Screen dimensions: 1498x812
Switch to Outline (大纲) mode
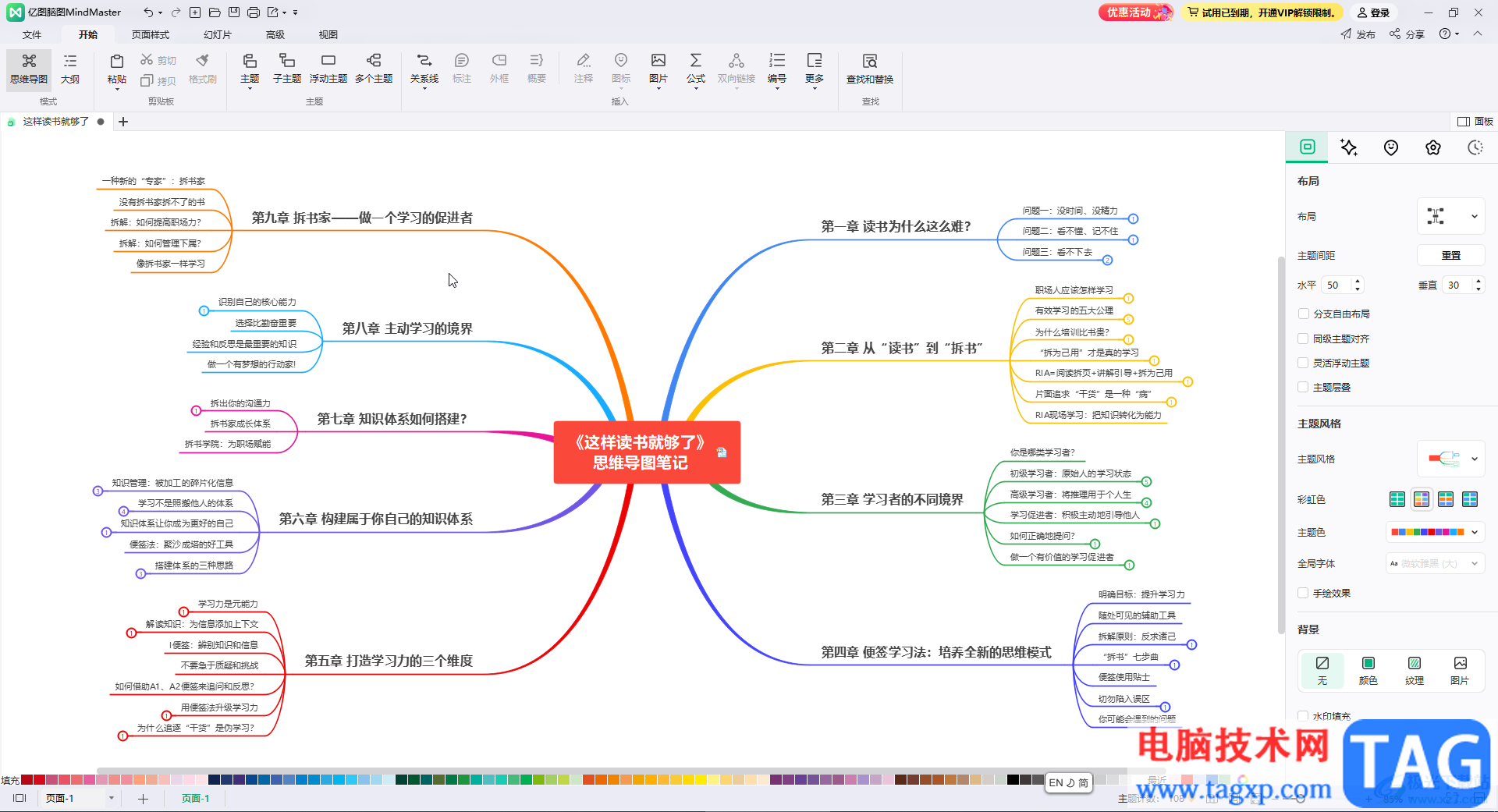pyautogui.click(x=70, y=69)
